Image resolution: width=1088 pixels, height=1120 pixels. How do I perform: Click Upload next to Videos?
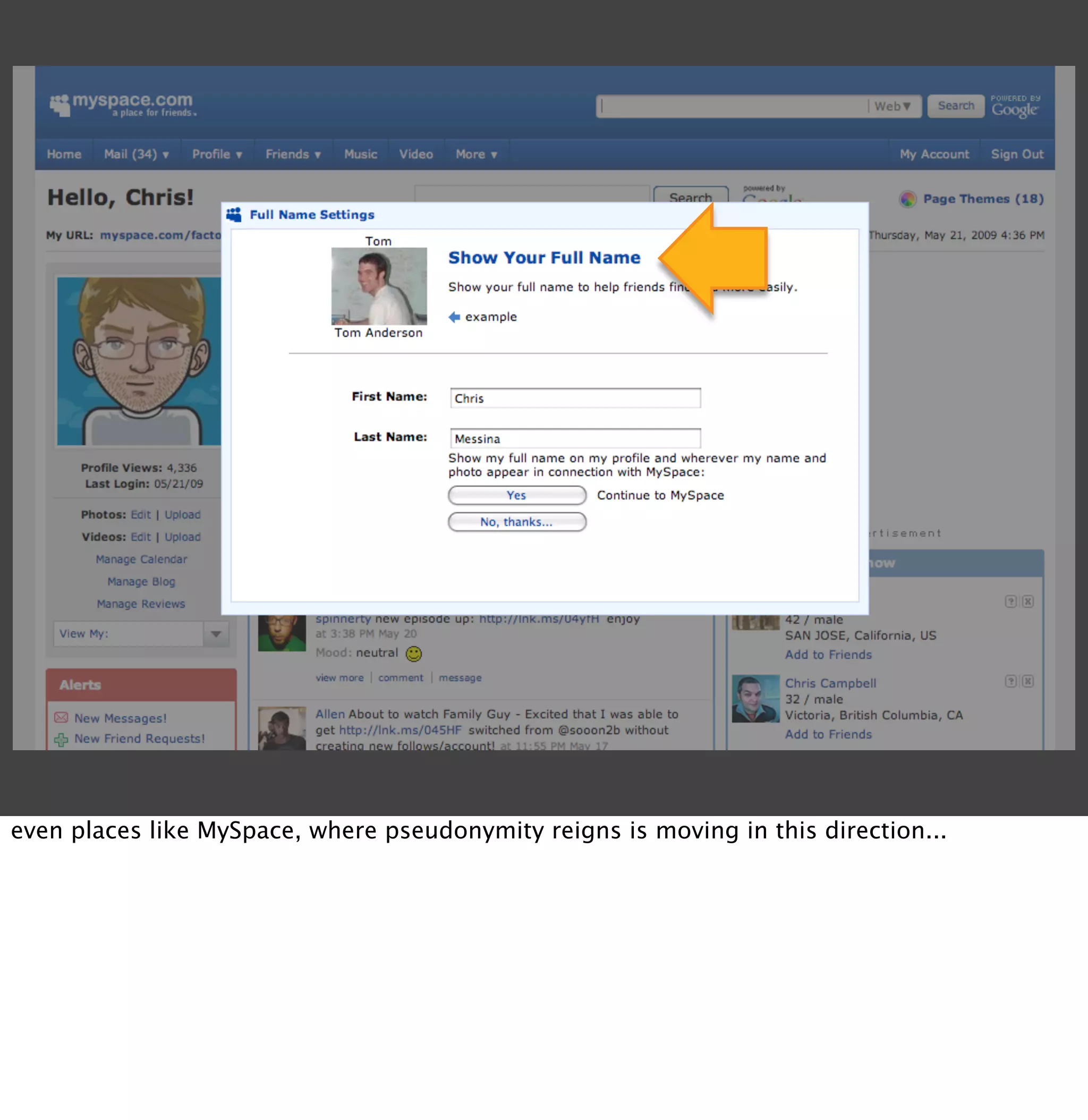pyautogui.click(x=183, y=537)
